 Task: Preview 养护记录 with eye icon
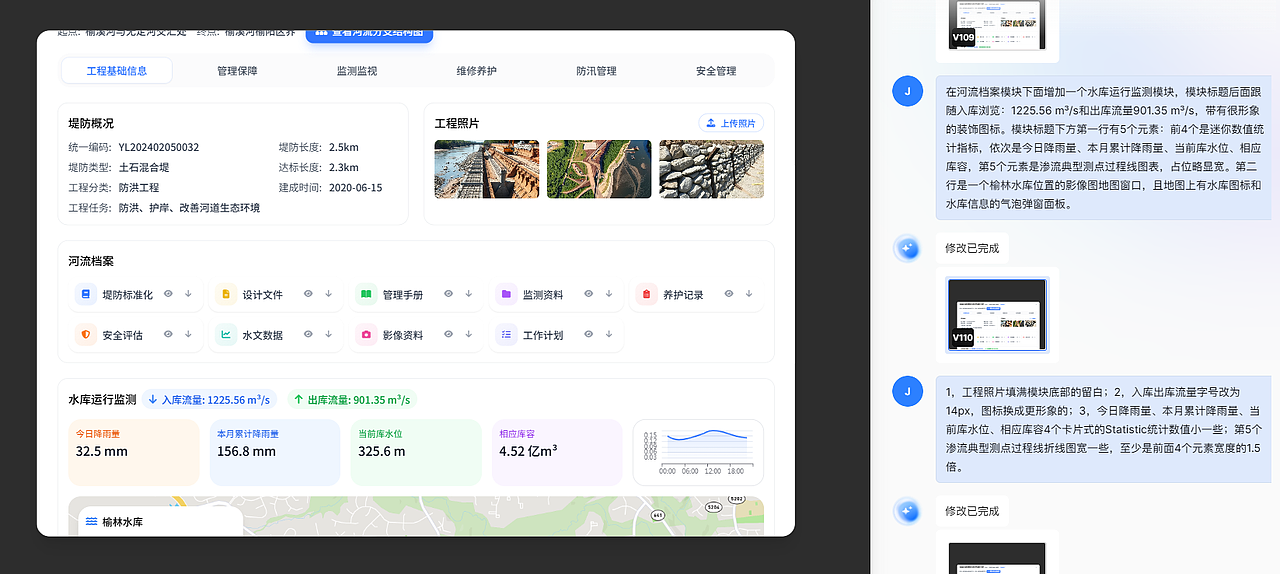coord(729,294)
